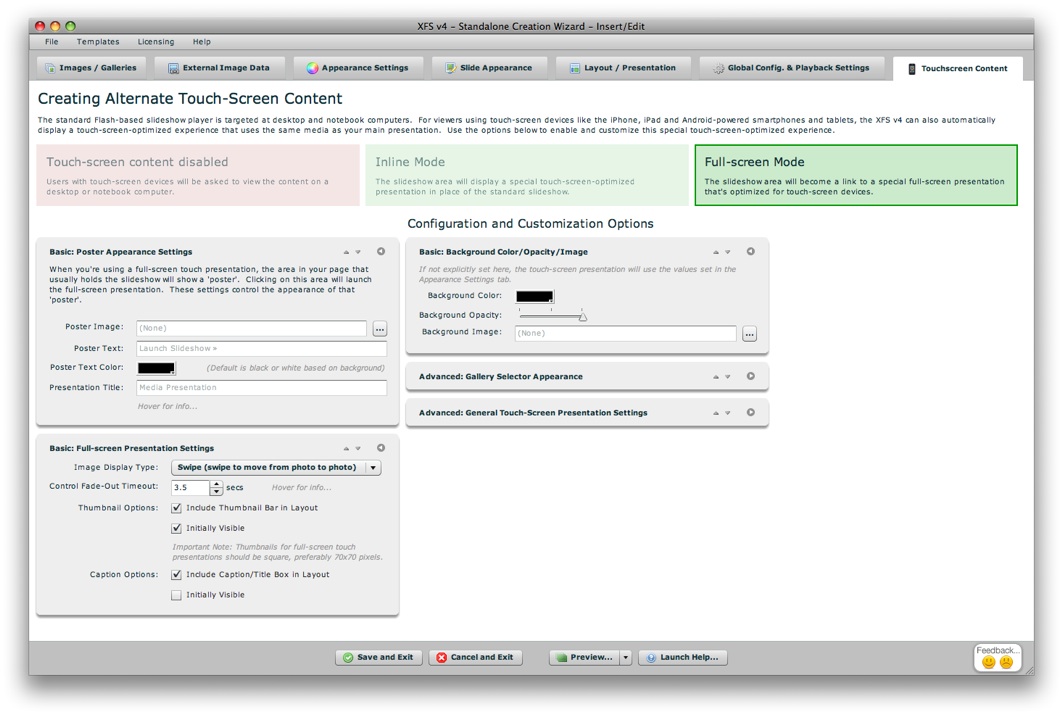Close the Background Color/Opacity/Image panel
Viewport: 1063px width, 715px height.
[751, 252]
